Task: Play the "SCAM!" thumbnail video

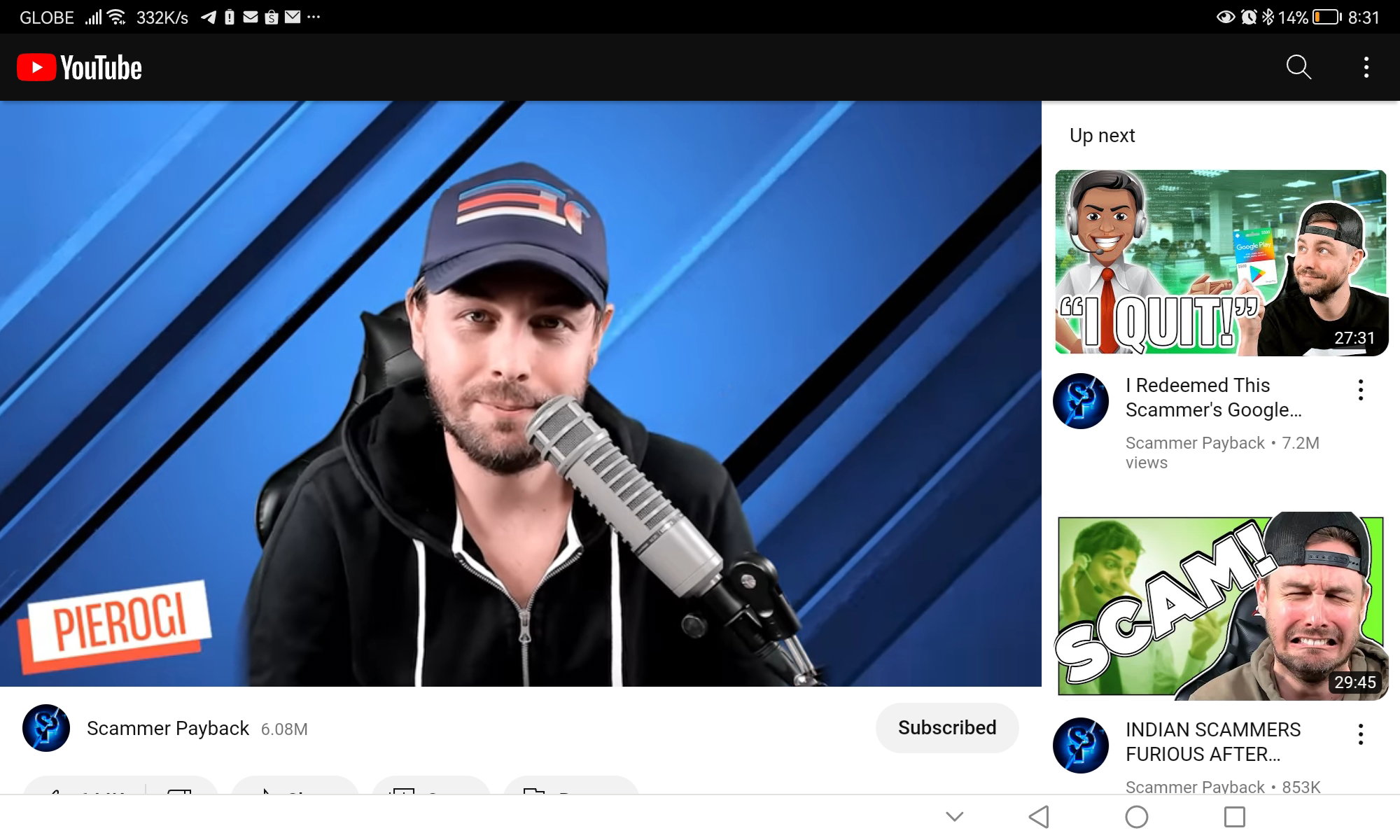Action: pos(1221,606)
